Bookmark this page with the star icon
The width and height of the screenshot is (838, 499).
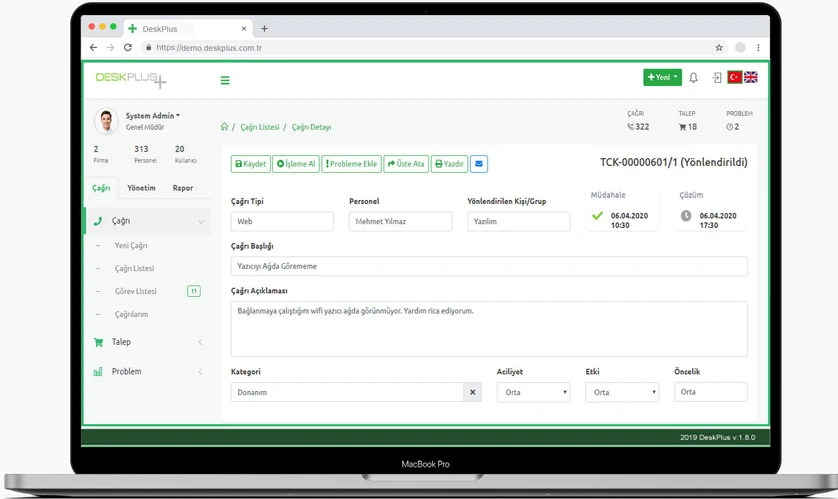point(719,47)
